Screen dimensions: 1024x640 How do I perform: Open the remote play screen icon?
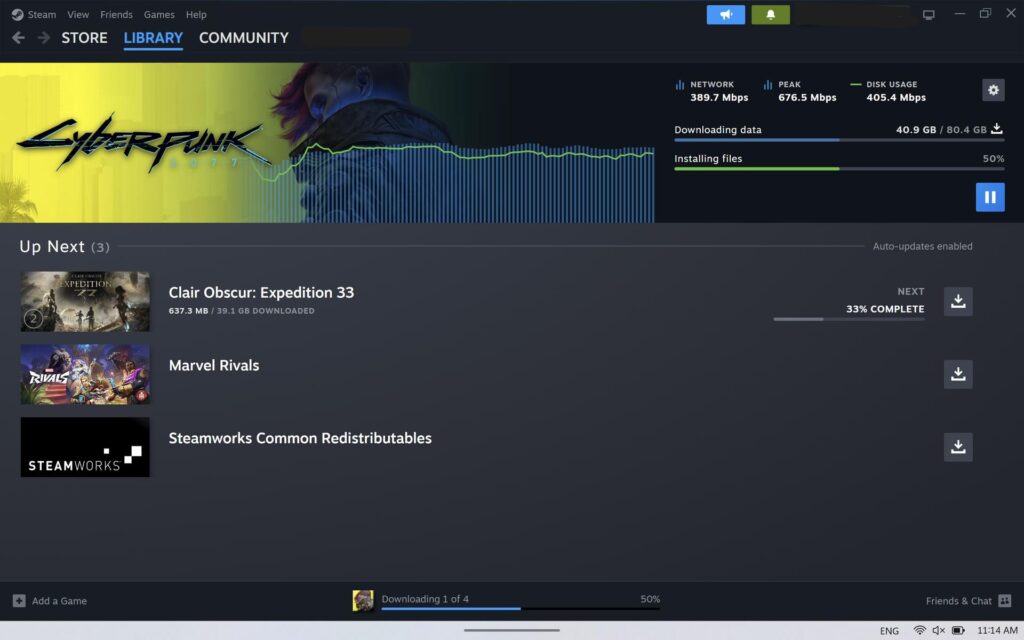[928, 13]
